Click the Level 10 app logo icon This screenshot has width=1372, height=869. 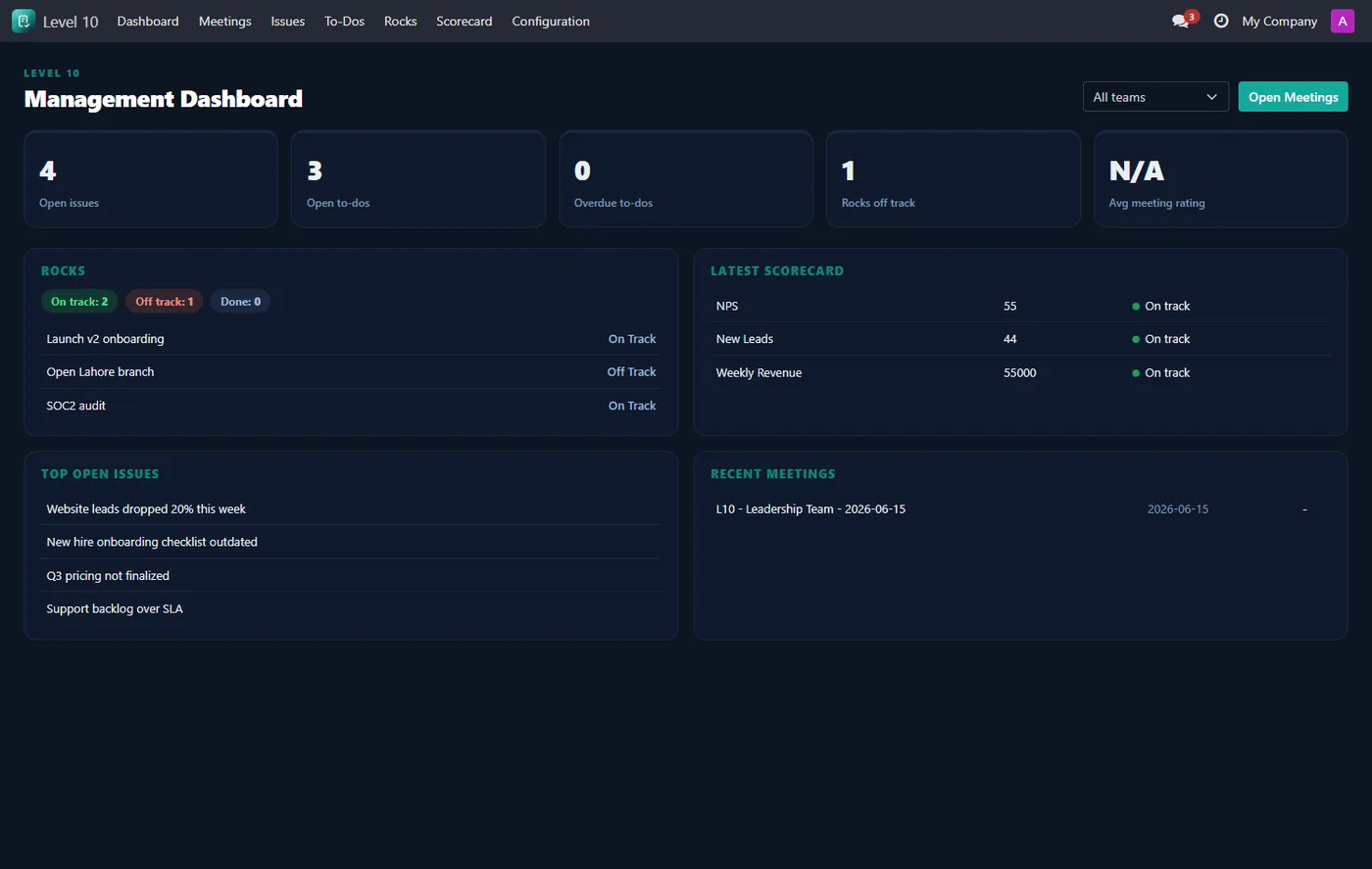click(24, 21)
